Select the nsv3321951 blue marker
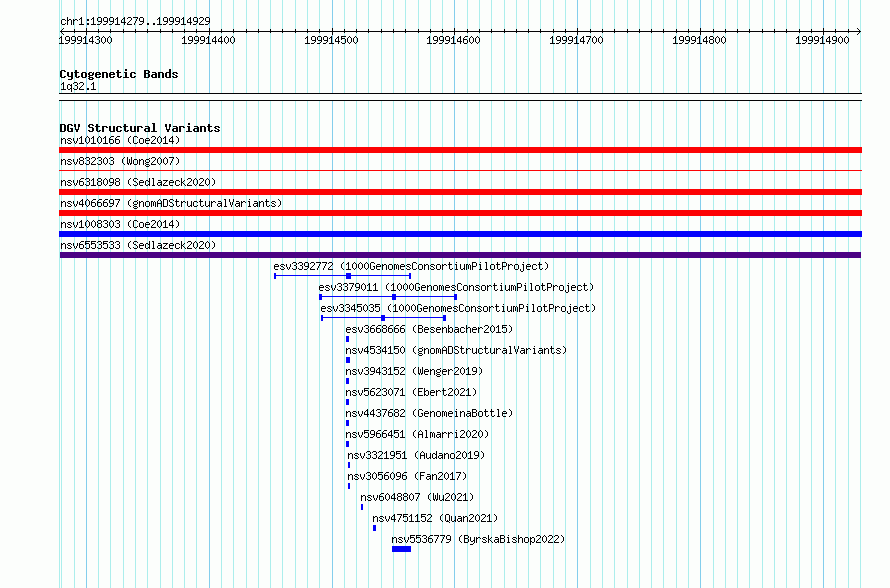Screen dimensions: 890x588 point(349,465)
